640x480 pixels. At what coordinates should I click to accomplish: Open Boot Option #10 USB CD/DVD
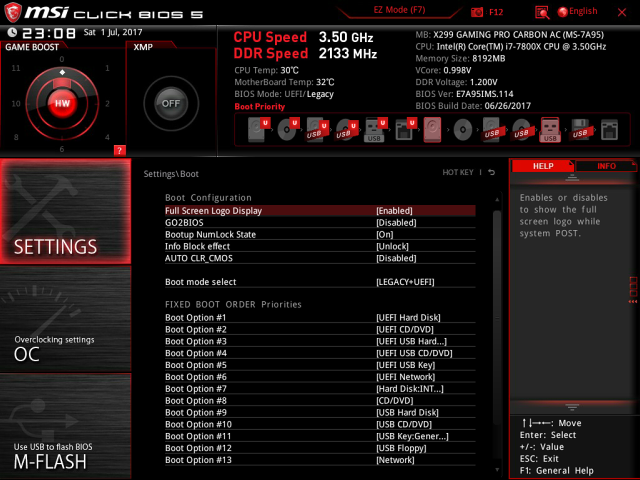pos(320,424)
